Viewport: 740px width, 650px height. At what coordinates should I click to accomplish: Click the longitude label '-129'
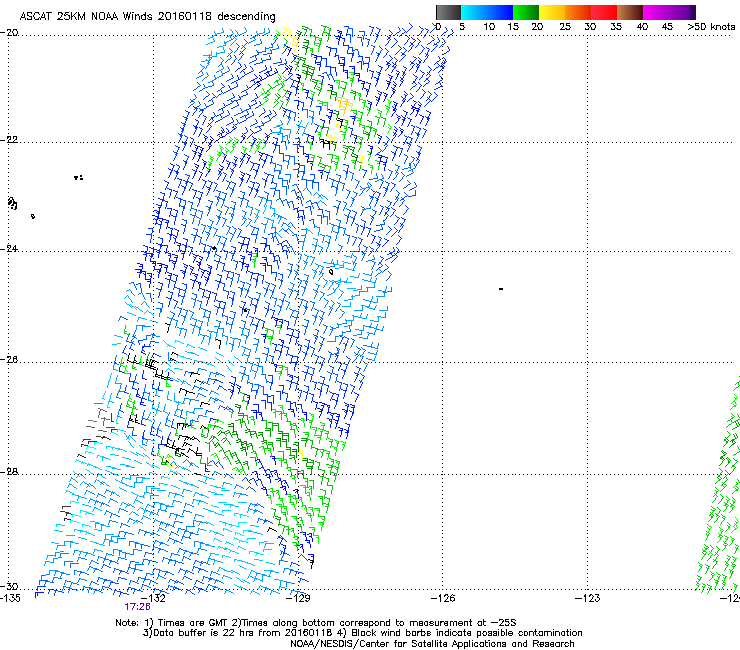pos(298,598)
